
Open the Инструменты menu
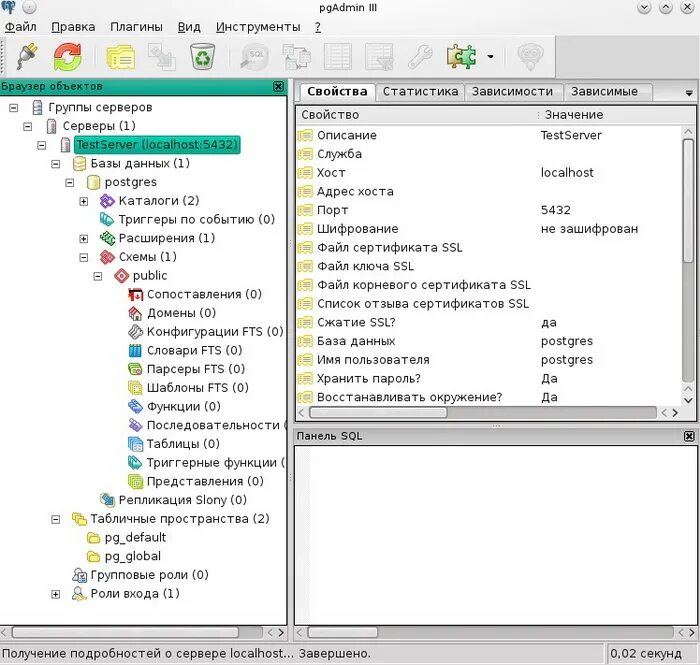pos(258,27)
